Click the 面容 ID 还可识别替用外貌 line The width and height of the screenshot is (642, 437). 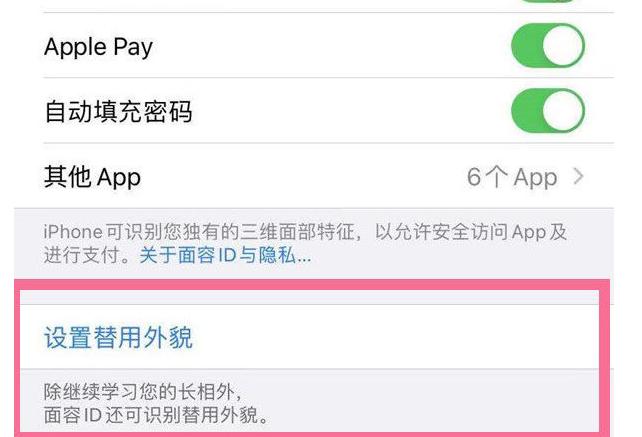pos(156,415)
